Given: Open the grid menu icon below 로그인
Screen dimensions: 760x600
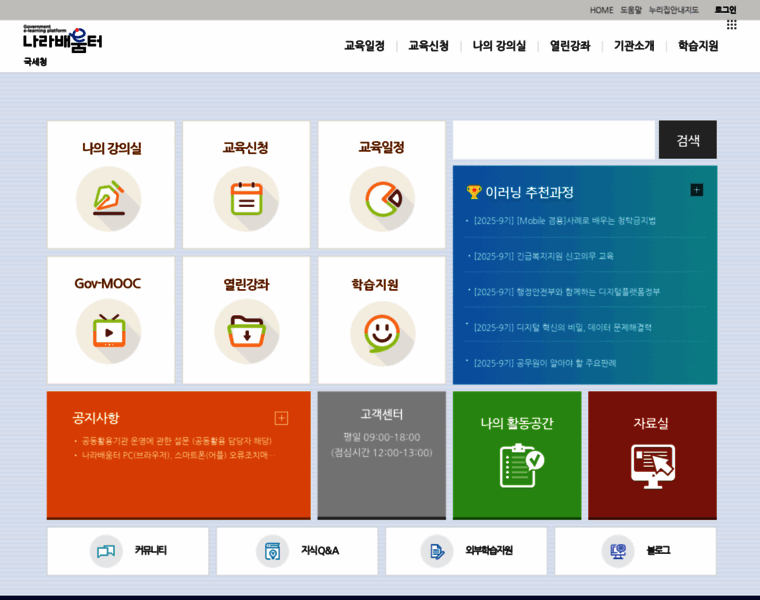Looking at the screenshot, I should pyautogui.click(x=731, y=25).
